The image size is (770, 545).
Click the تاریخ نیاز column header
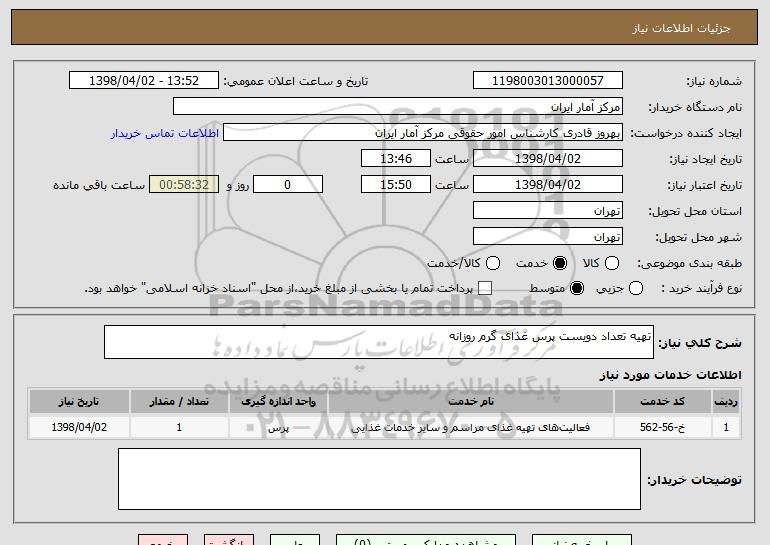tap(79, 402)
